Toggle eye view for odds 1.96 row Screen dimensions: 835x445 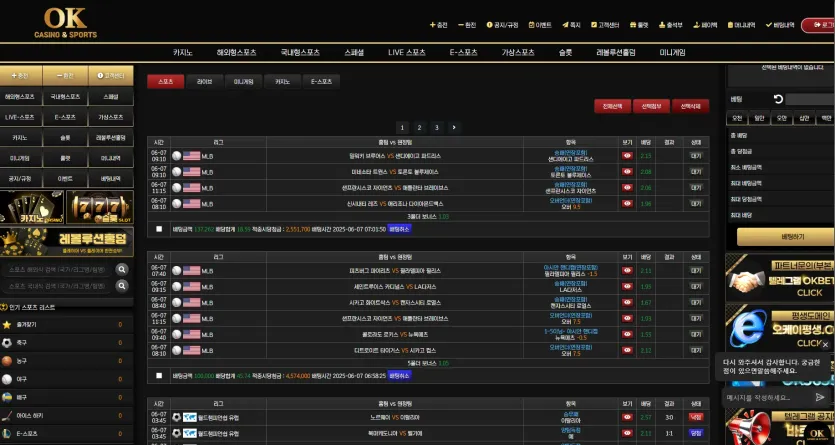pyautogui.click(x=627, y=203)
